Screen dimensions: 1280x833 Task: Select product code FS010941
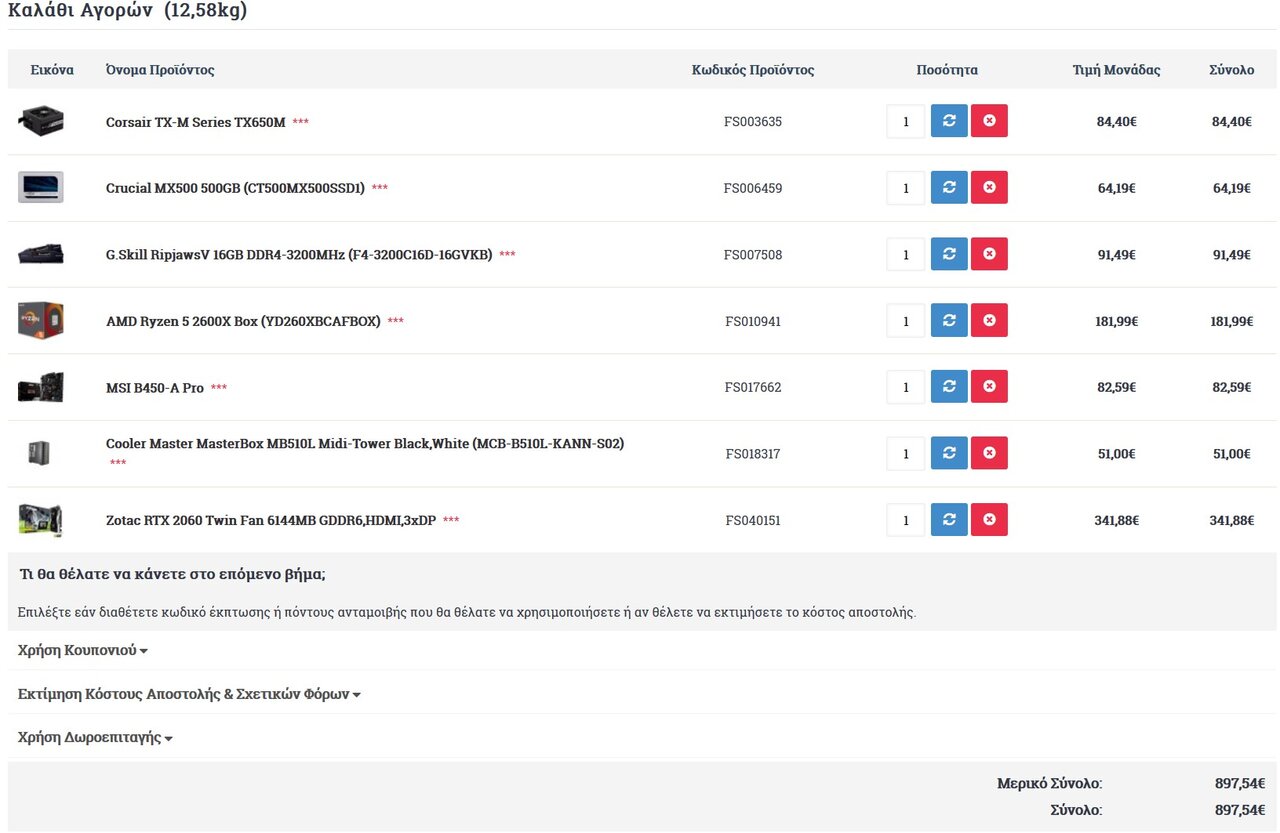[753, 321]
